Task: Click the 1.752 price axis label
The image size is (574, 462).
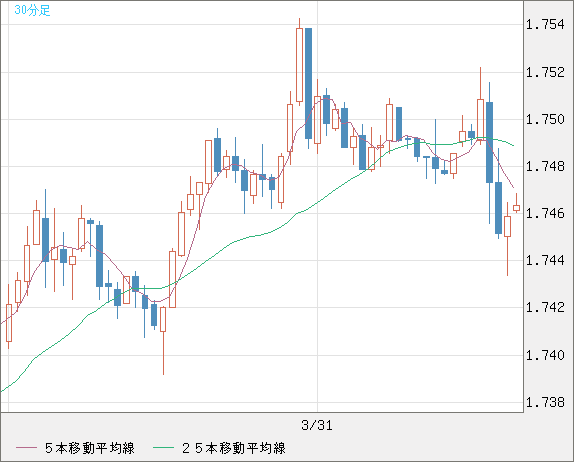Action: pos(545,72)
